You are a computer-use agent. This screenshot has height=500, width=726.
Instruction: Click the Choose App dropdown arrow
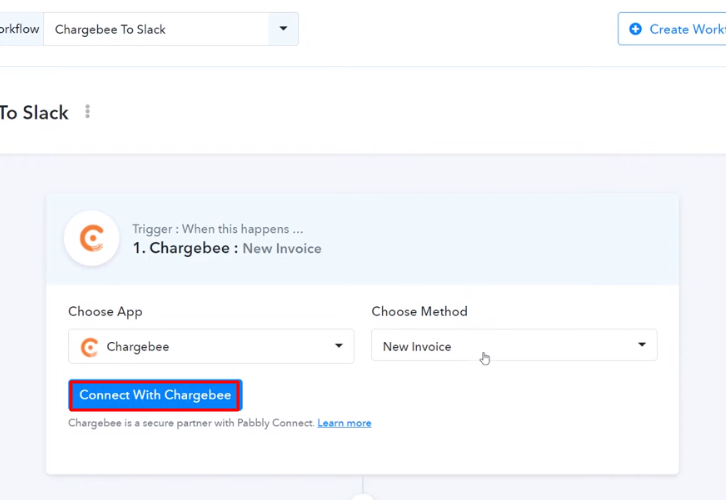click(339, 346)
